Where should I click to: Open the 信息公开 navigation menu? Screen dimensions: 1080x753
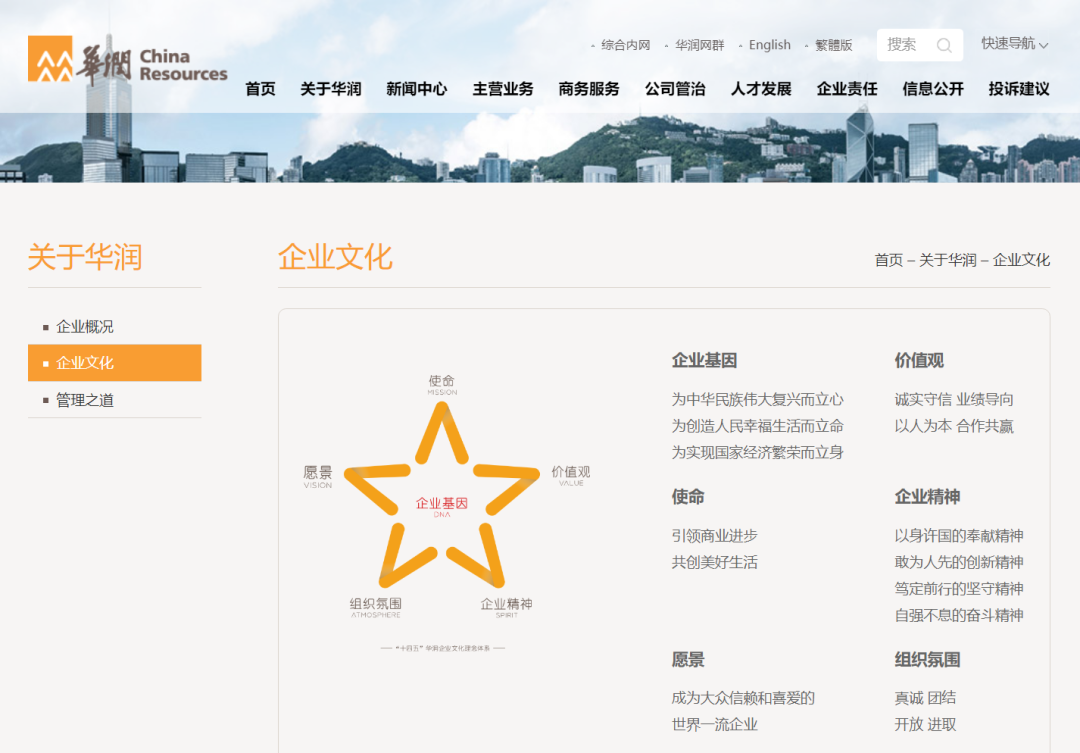pyautogui.click(x=933, y=89)
